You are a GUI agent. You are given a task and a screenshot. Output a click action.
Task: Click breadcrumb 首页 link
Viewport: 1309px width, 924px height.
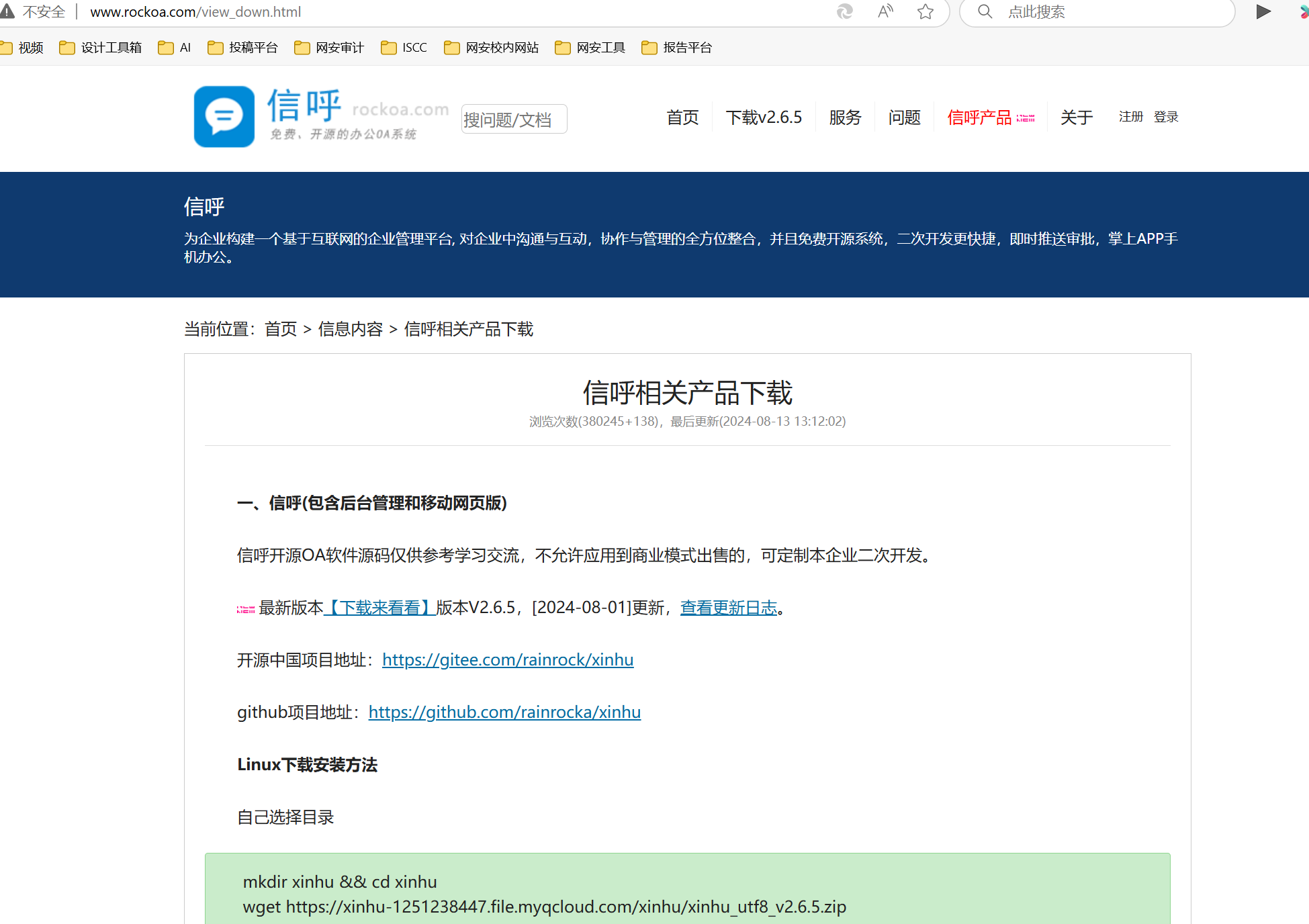pos(281,329)
